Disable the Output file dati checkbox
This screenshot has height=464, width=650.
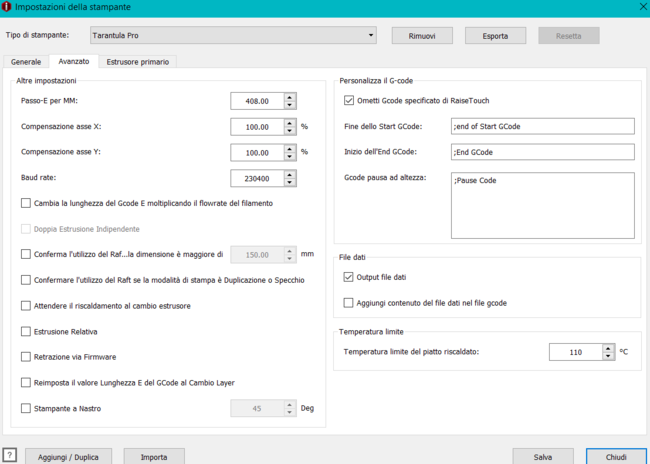[x=348, y=277]
